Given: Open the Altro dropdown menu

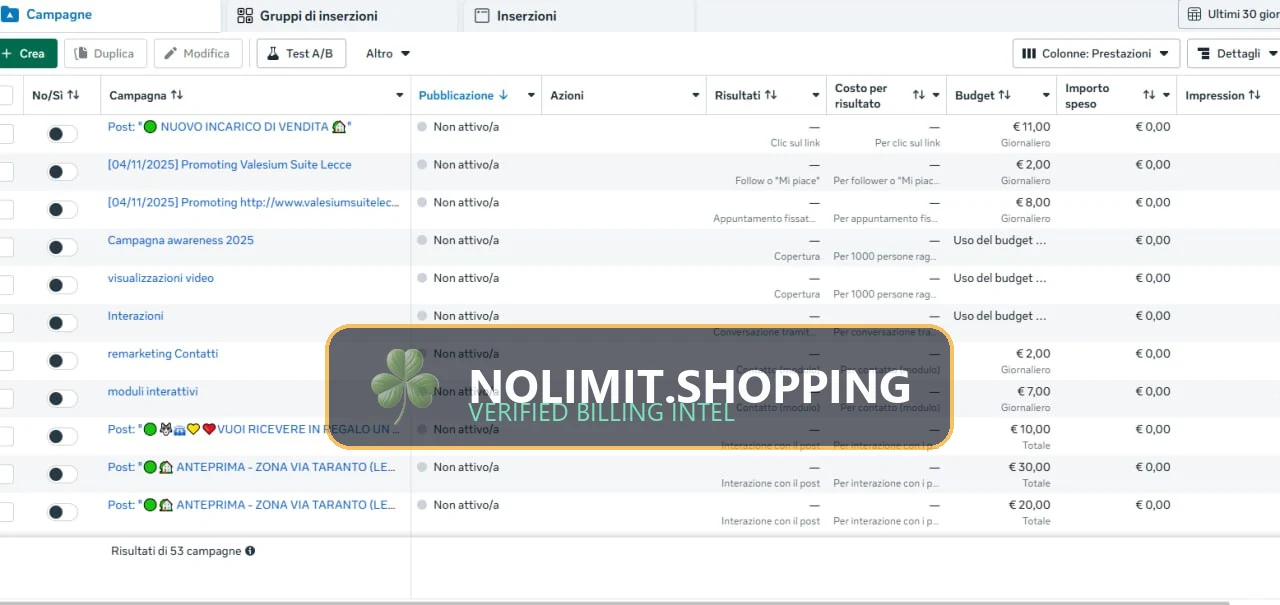Looking at the screenshot, I should point(388,54).
